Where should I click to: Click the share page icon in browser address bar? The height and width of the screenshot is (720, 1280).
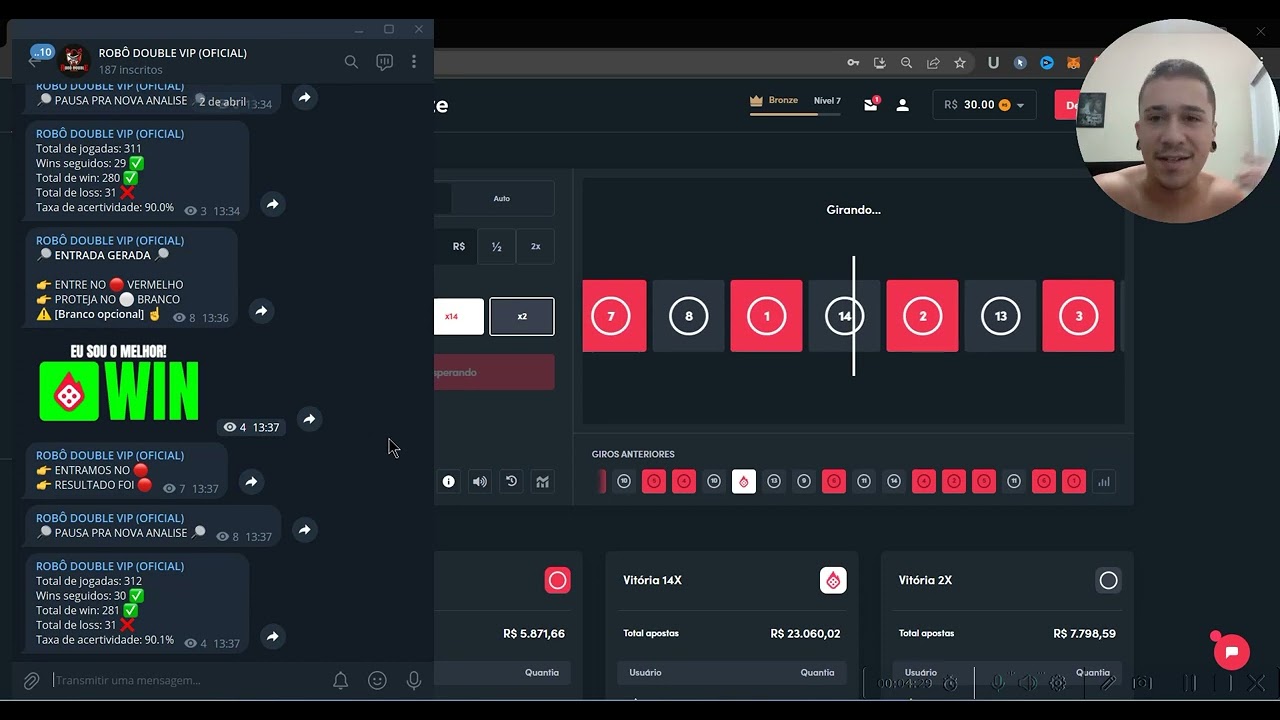[x=933, y=63]
